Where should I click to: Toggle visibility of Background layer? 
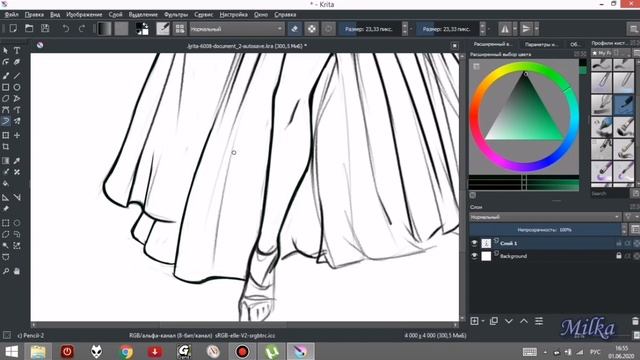click(x=474, y=256)
